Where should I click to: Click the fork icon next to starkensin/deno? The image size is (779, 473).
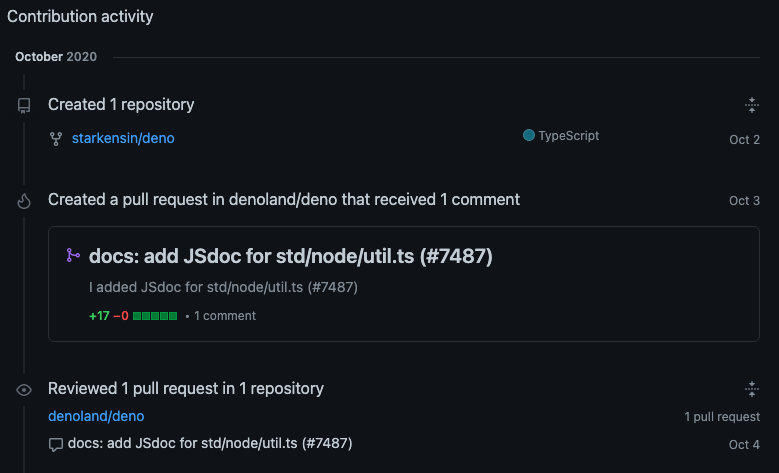(x=56, y=139)
